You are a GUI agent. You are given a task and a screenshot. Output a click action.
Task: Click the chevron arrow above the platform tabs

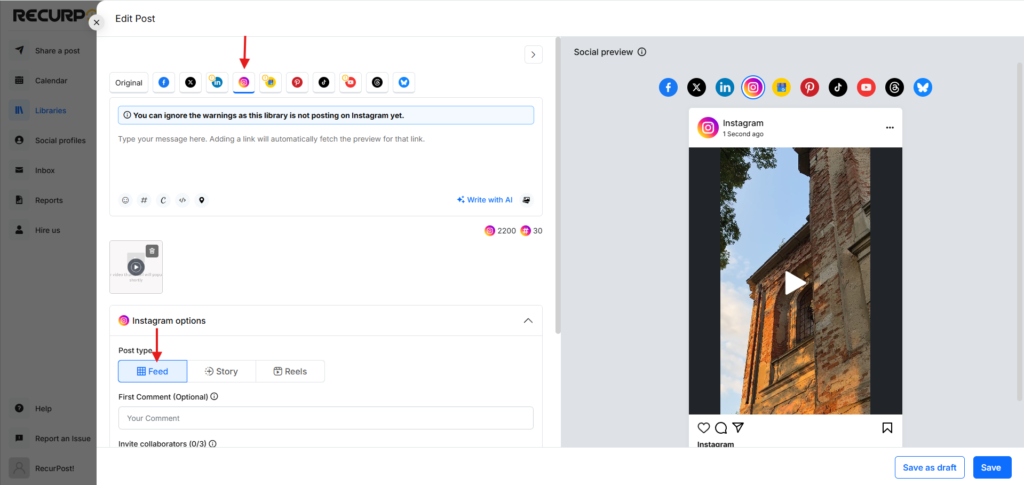(x=534, y=55)
